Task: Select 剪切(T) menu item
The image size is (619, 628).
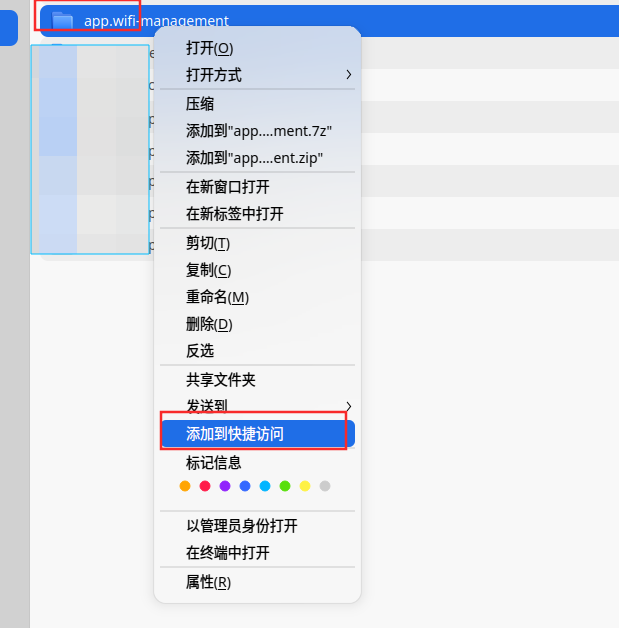Action: [x=257, y=243]
